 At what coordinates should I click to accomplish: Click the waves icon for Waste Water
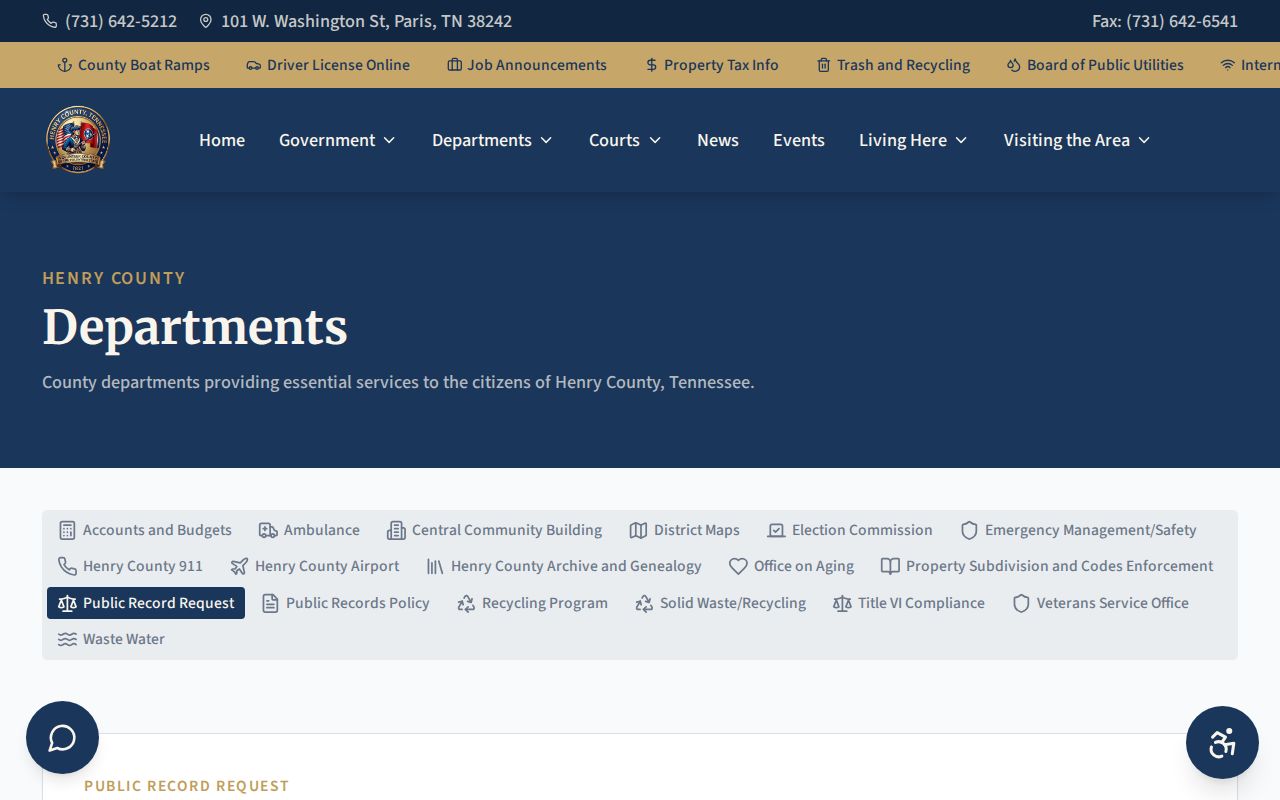[67, 639]
